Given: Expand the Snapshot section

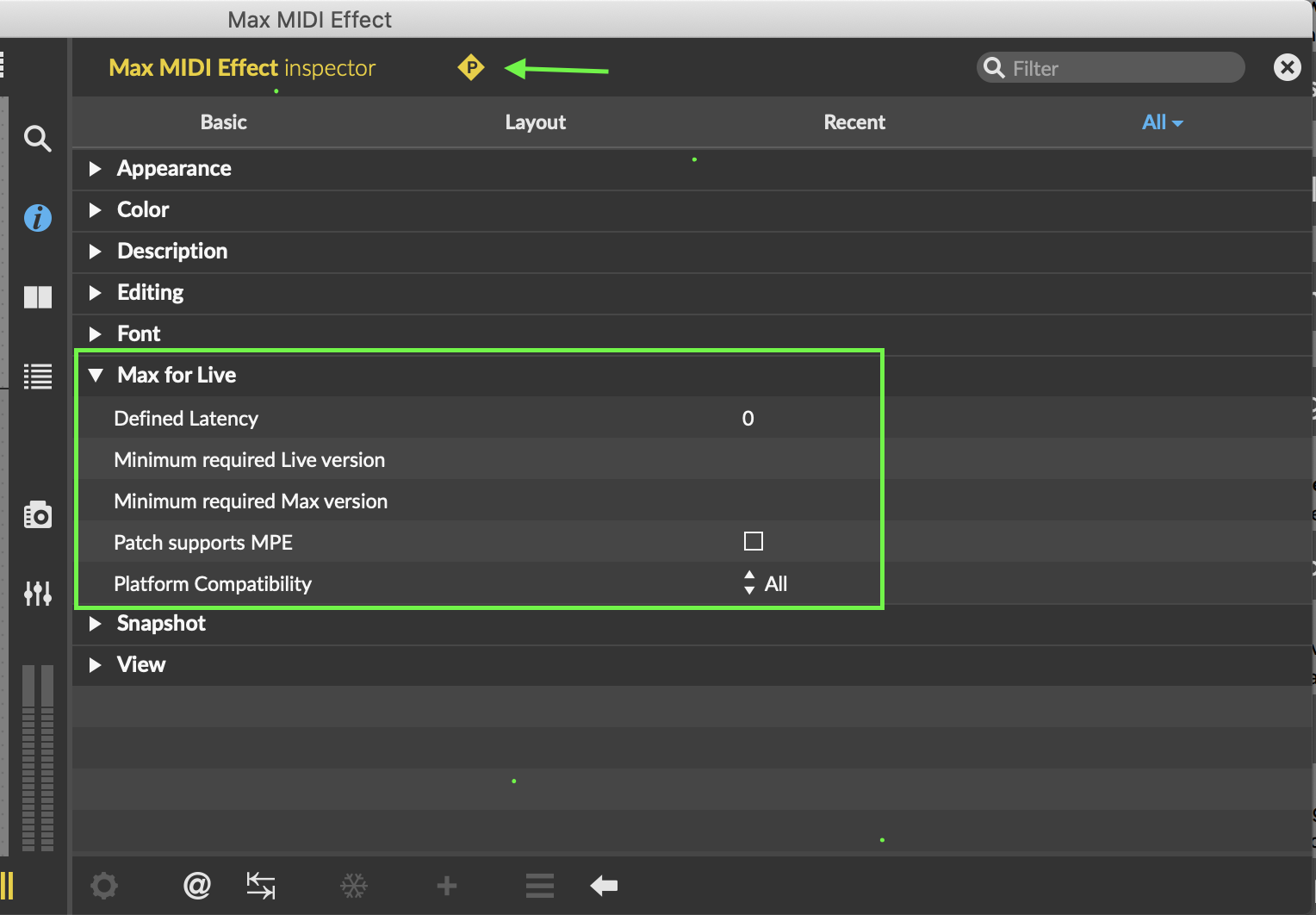Looking at the screenshot, I should (x=96, y=624).
